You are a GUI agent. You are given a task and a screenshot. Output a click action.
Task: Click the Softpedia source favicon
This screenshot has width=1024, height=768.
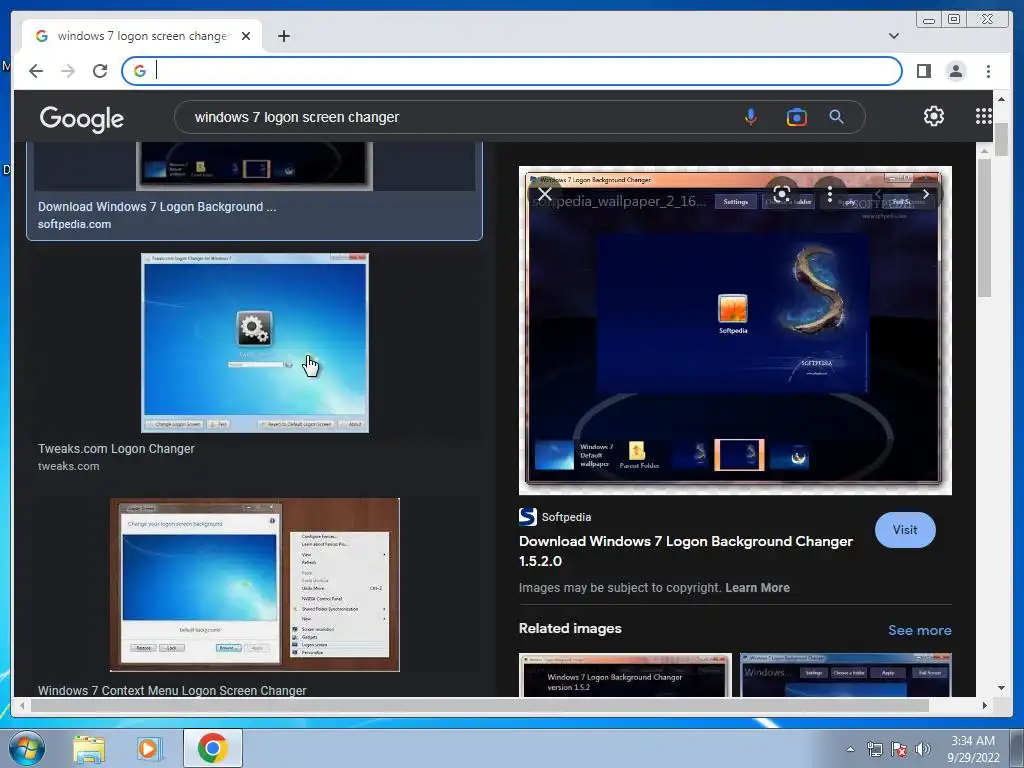(528, 517)
